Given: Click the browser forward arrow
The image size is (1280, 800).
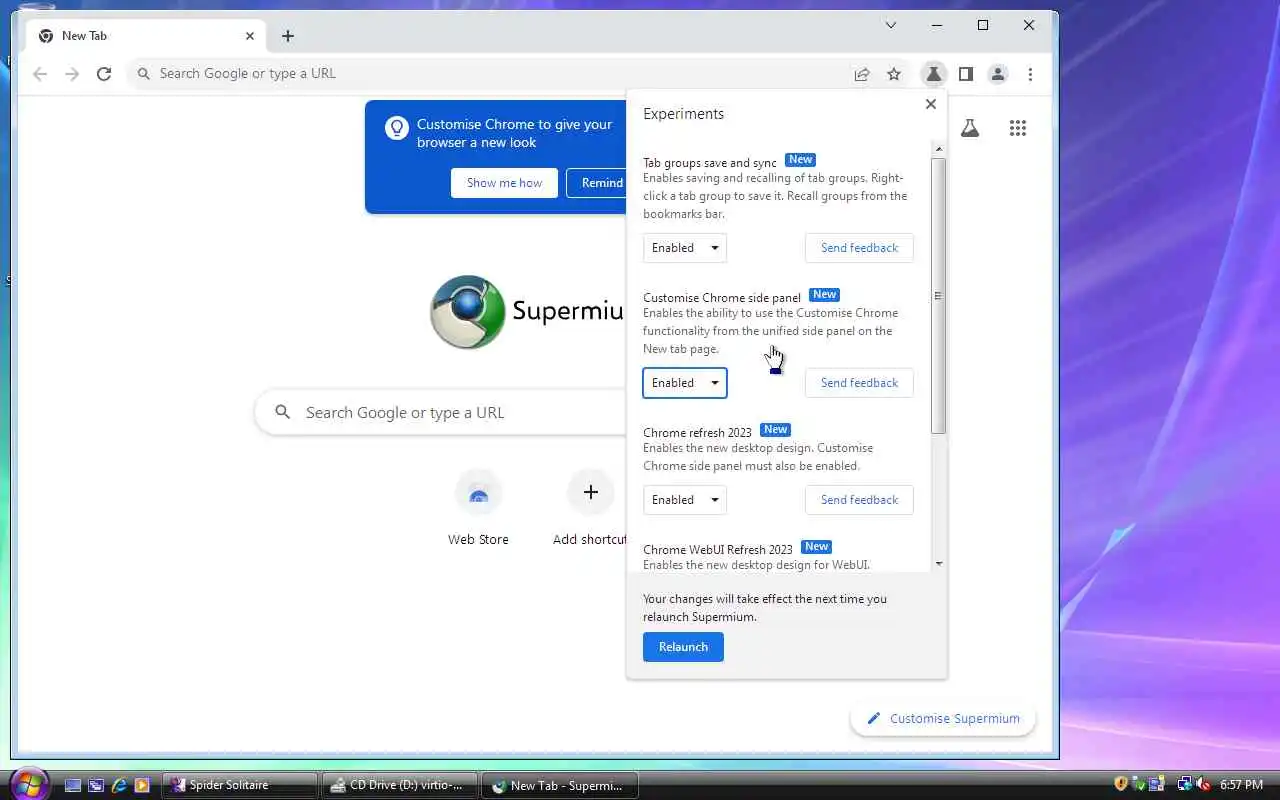Looking at the screenshot, I should (72, 74).
